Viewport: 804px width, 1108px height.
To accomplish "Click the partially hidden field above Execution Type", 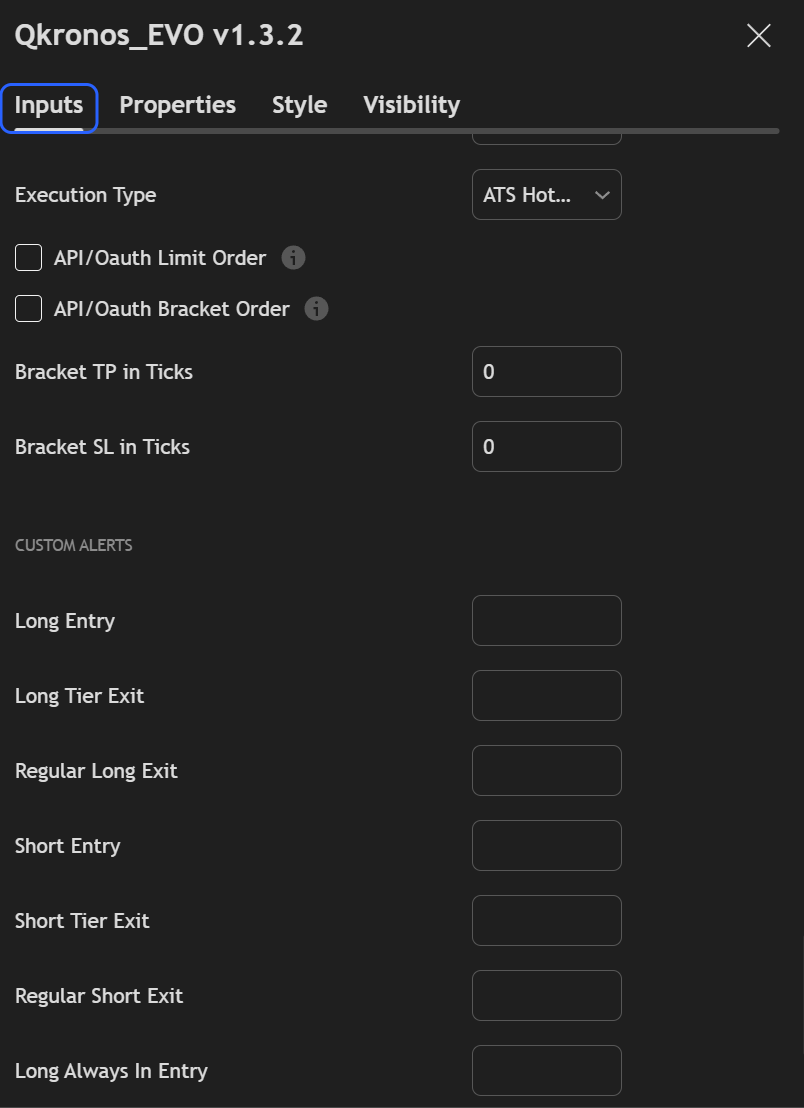I will [546, 137].
